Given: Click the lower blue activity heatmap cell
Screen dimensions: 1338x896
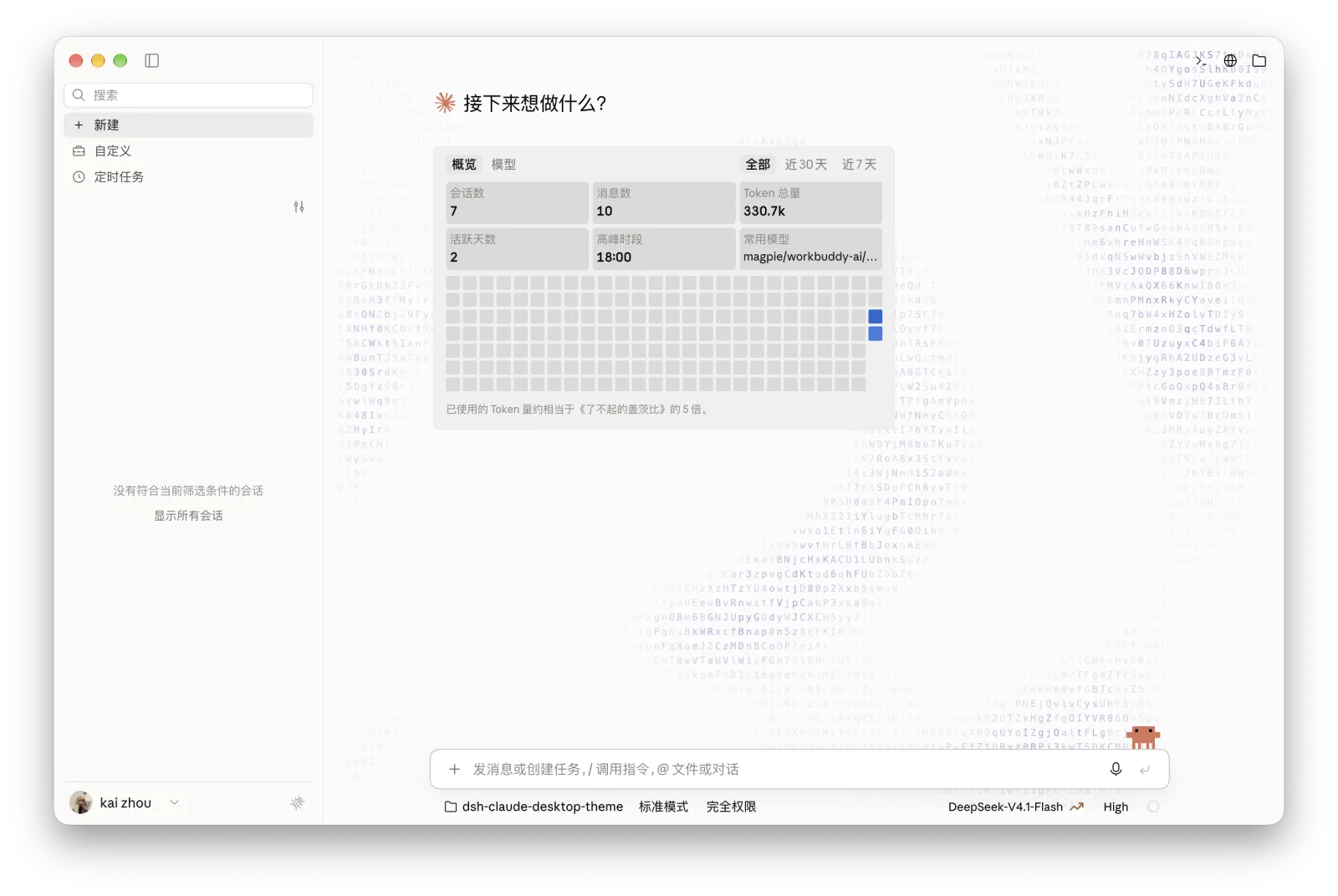Looking at the screenshot, I should [875, 333].
